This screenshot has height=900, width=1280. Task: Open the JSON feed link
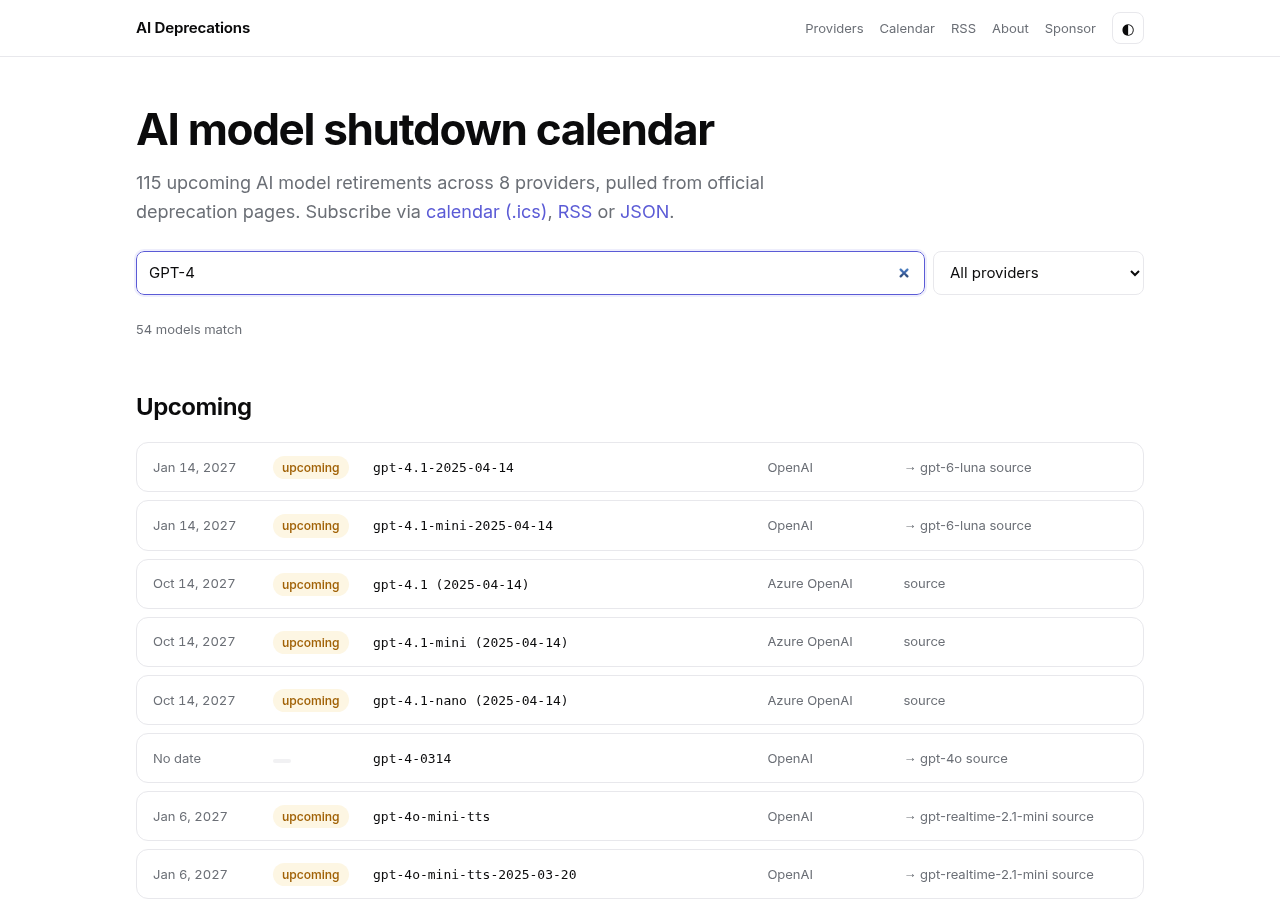point(644,212)
